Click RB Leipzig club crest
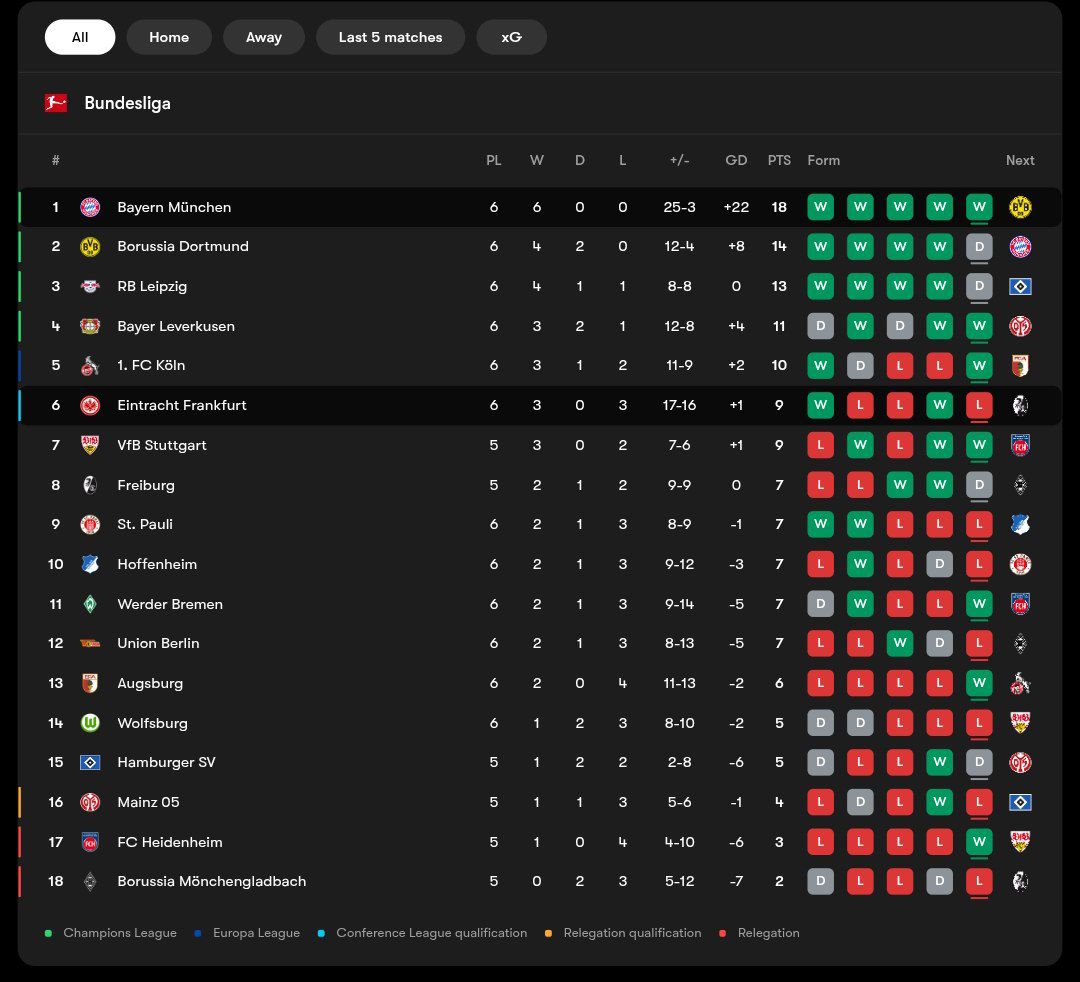Viewport: 1080px width, 982px height. point(90,286)
